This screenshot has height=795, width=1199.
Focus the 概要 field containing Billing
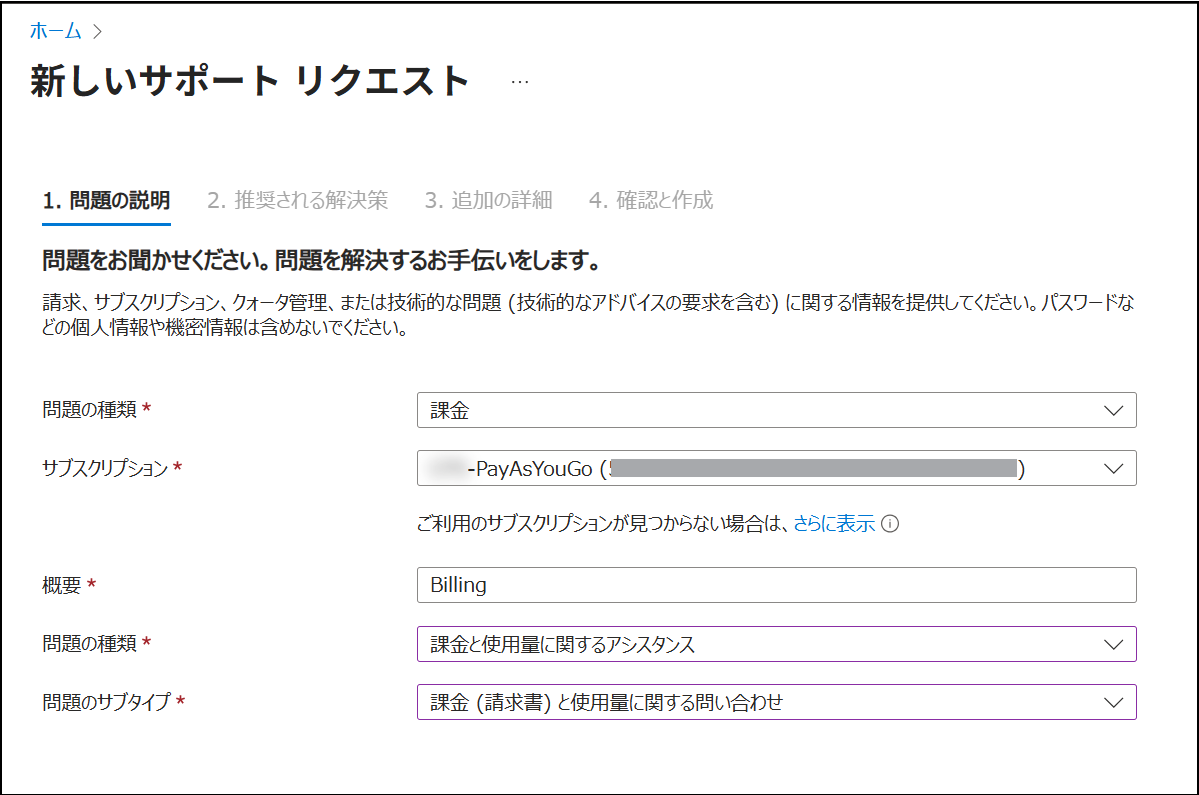click(x=776, y=585)
